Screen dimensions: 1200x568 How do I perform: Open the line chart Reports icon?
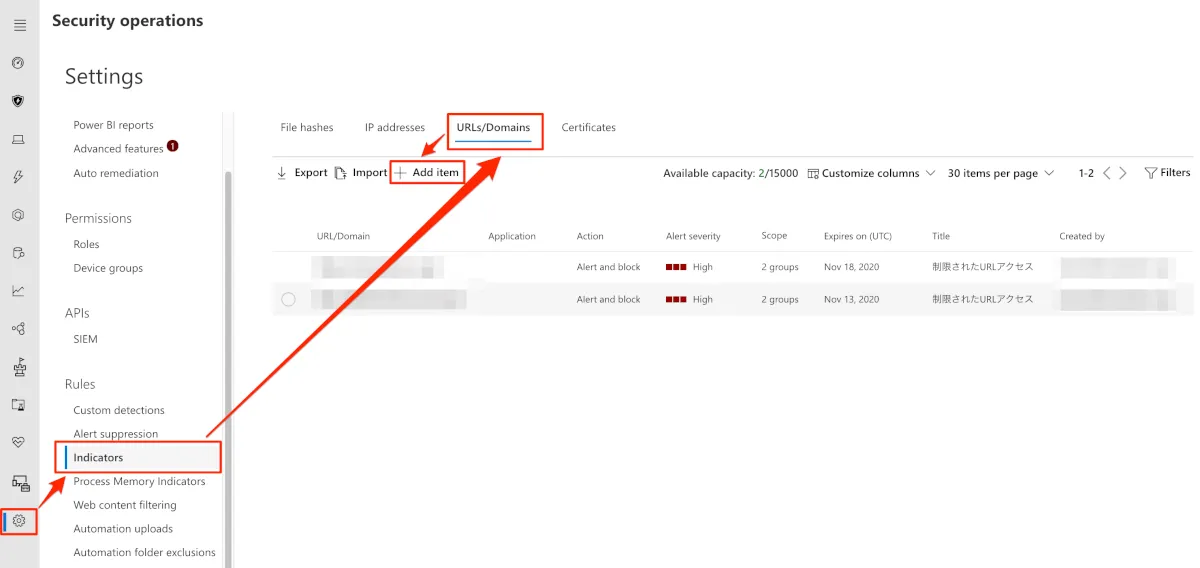click(x=18, y=291)
